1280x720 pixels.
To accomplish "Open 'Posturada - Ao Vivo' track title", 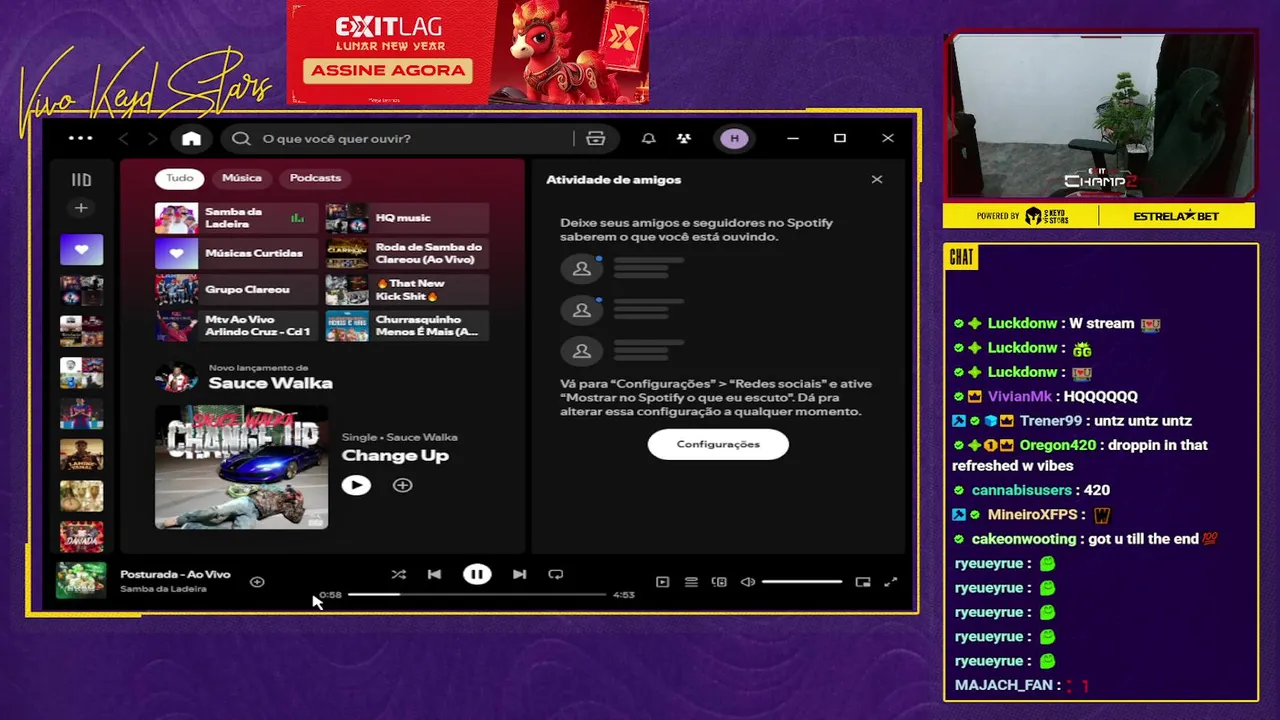I will (x=175, y=574).
